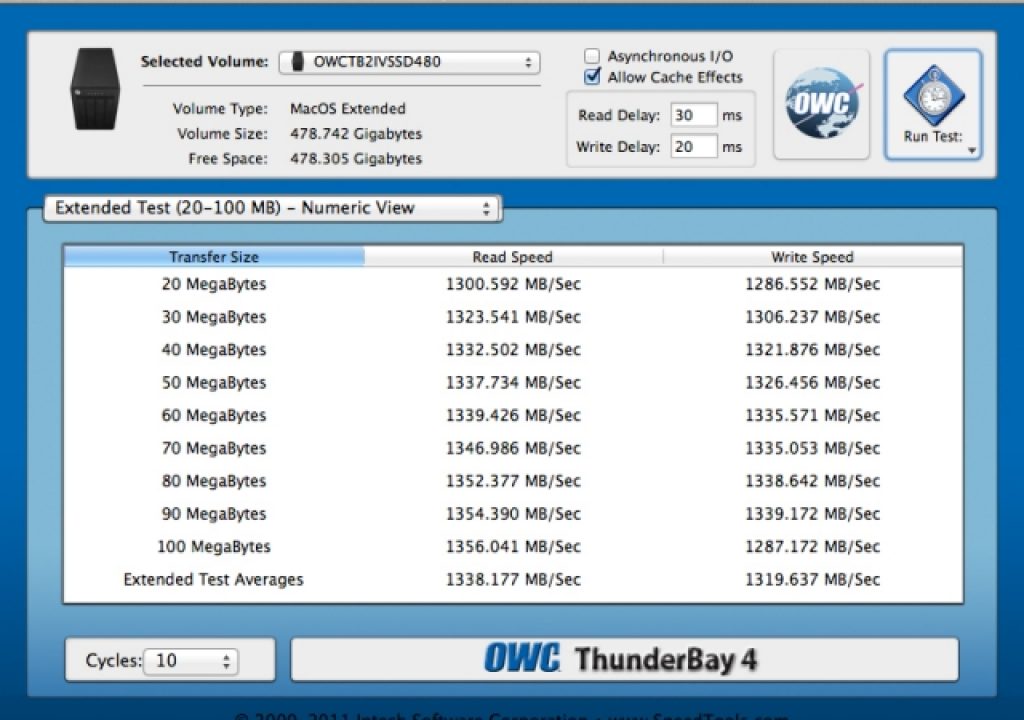Click write speed 1321.876 MB/Sec
This screenshot has width=1024, height=720.
(x=812, y=350)
